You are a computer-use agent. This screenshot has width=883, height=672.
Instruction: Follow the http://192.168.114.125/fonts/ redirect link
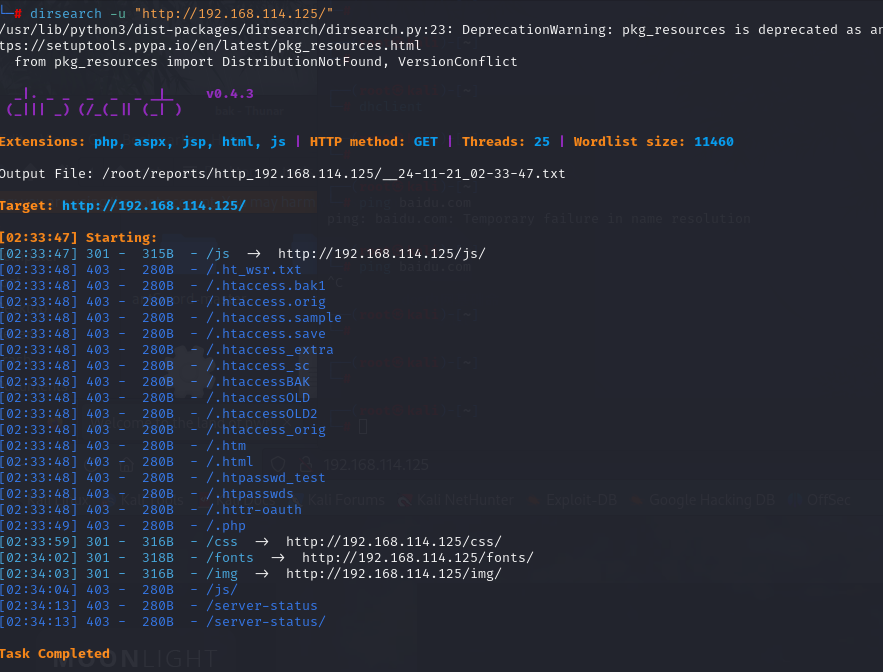tap(417, 557)
